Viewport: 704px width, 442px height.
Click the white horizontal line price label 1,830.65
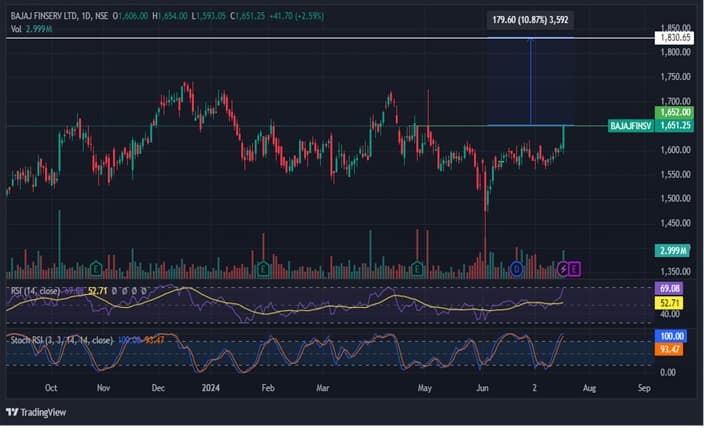(x=674, y=38)
